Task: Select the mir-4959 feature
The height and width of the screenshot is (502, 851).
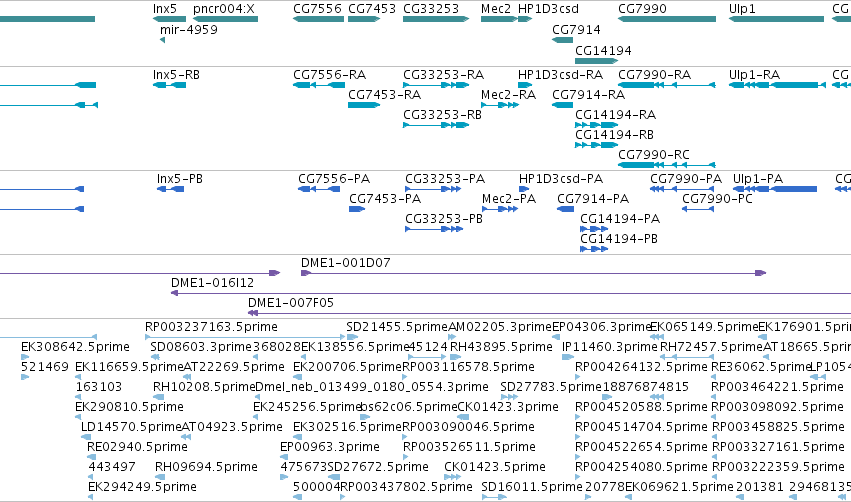Action: pos(162,40)
